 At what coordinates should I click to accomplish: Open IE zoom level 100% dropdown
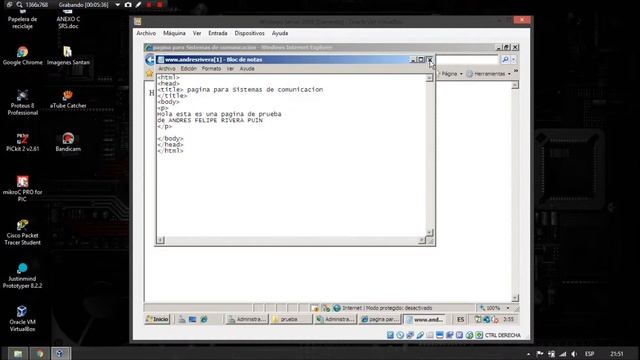point(508,308)
